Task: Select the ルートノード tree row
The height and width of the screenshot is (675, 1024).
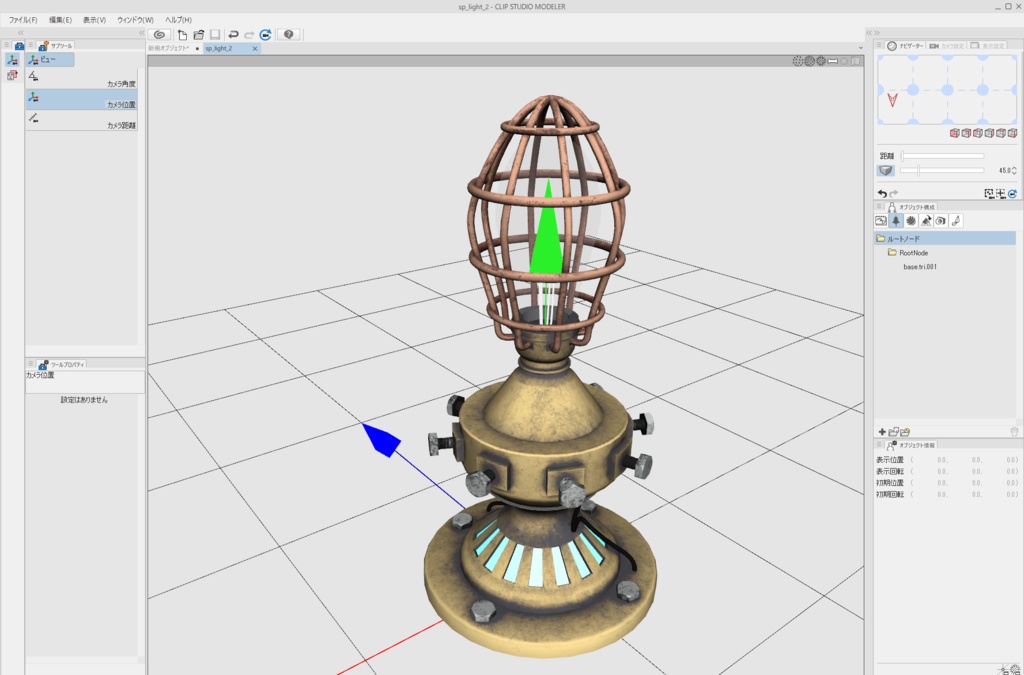Action: [945, 238]
